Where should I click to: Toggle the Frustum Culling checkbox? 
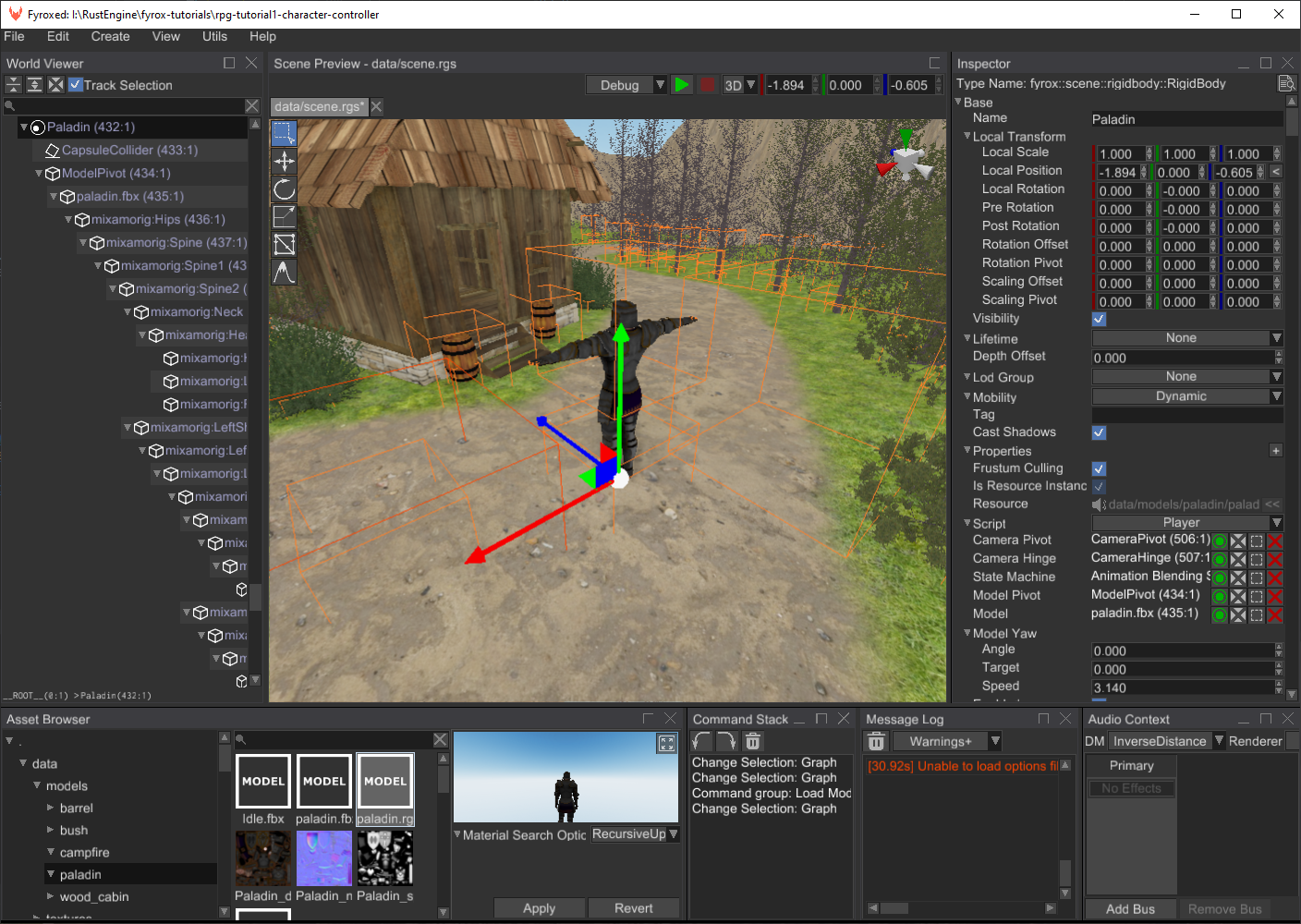tap(1099, 468)
